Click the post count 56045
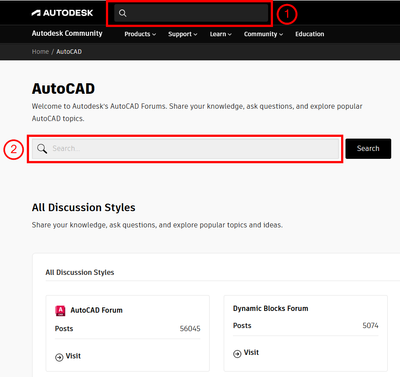Screen dimensions: 400x377 [x=190, y=329]
